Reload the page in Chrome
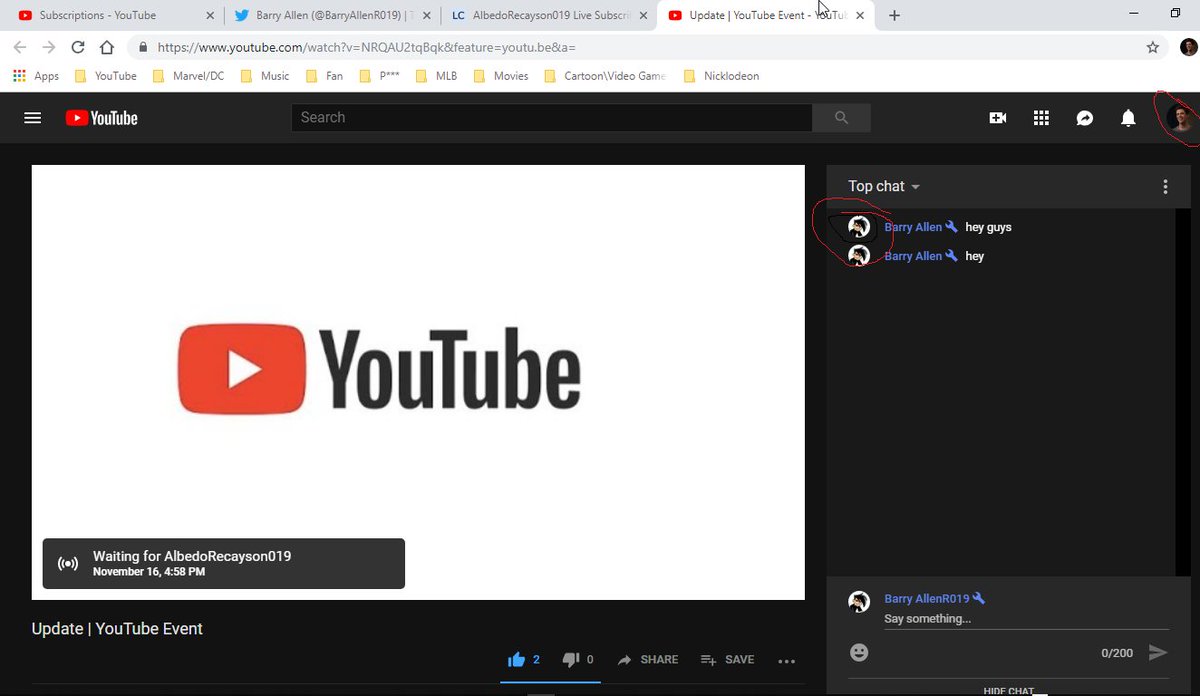Screen dimensions: 1200x696 tap(78, 47)
